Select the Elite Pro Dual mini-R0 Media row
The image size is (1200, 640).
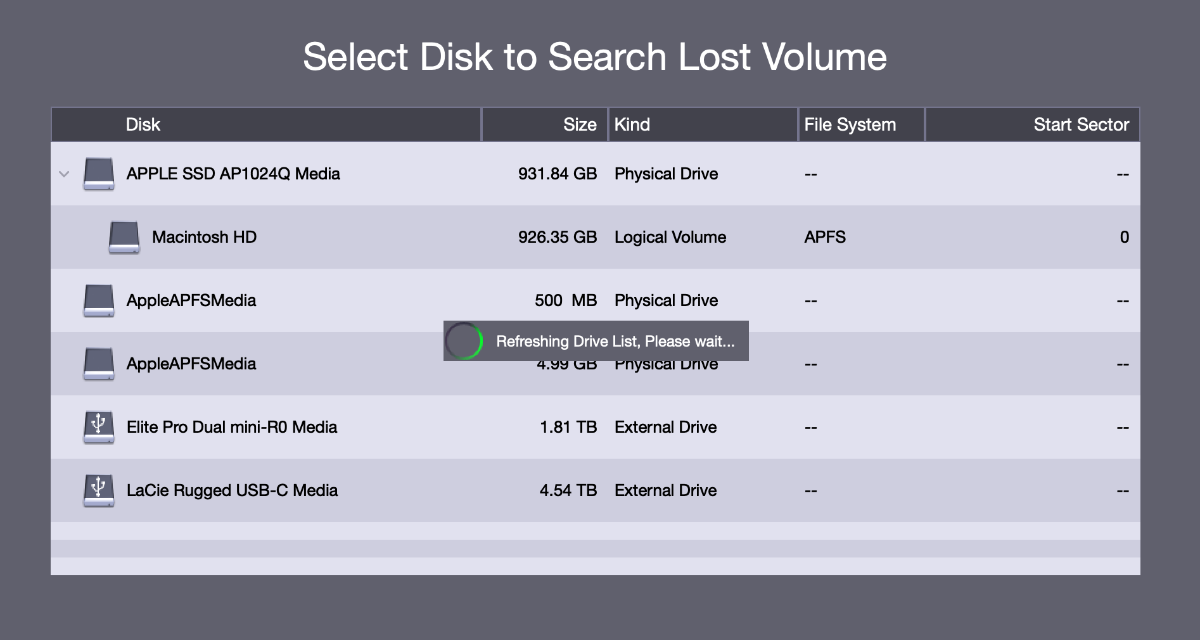click(x=232, y=427)
